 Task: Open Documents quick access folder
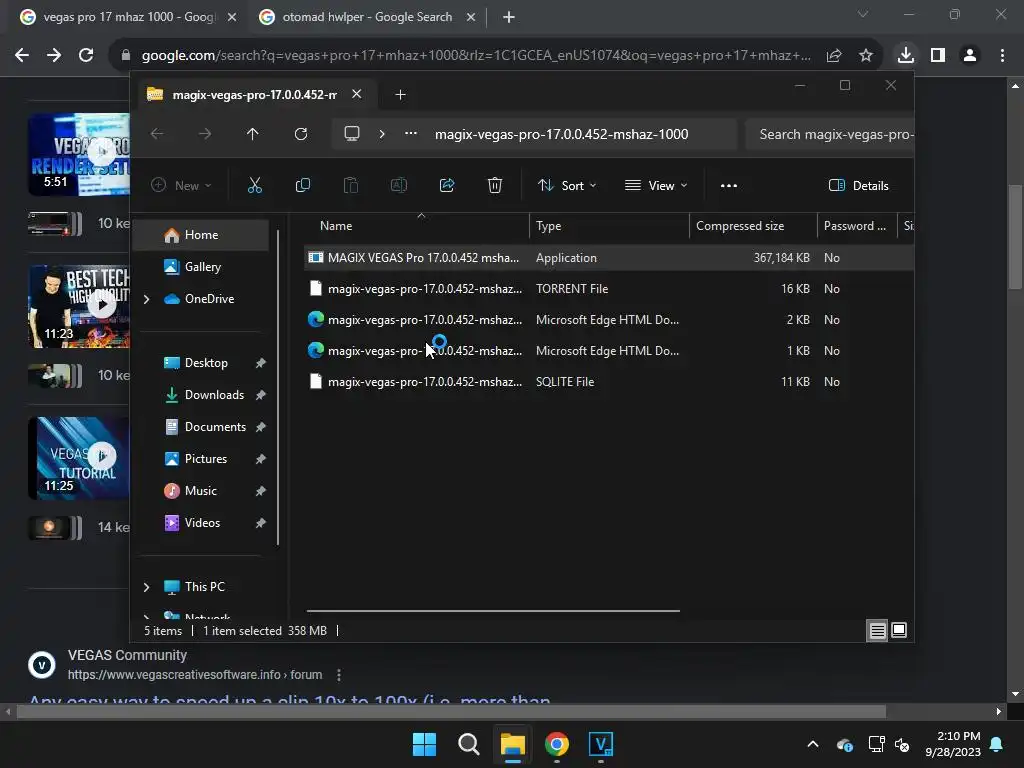pos(215,427)
